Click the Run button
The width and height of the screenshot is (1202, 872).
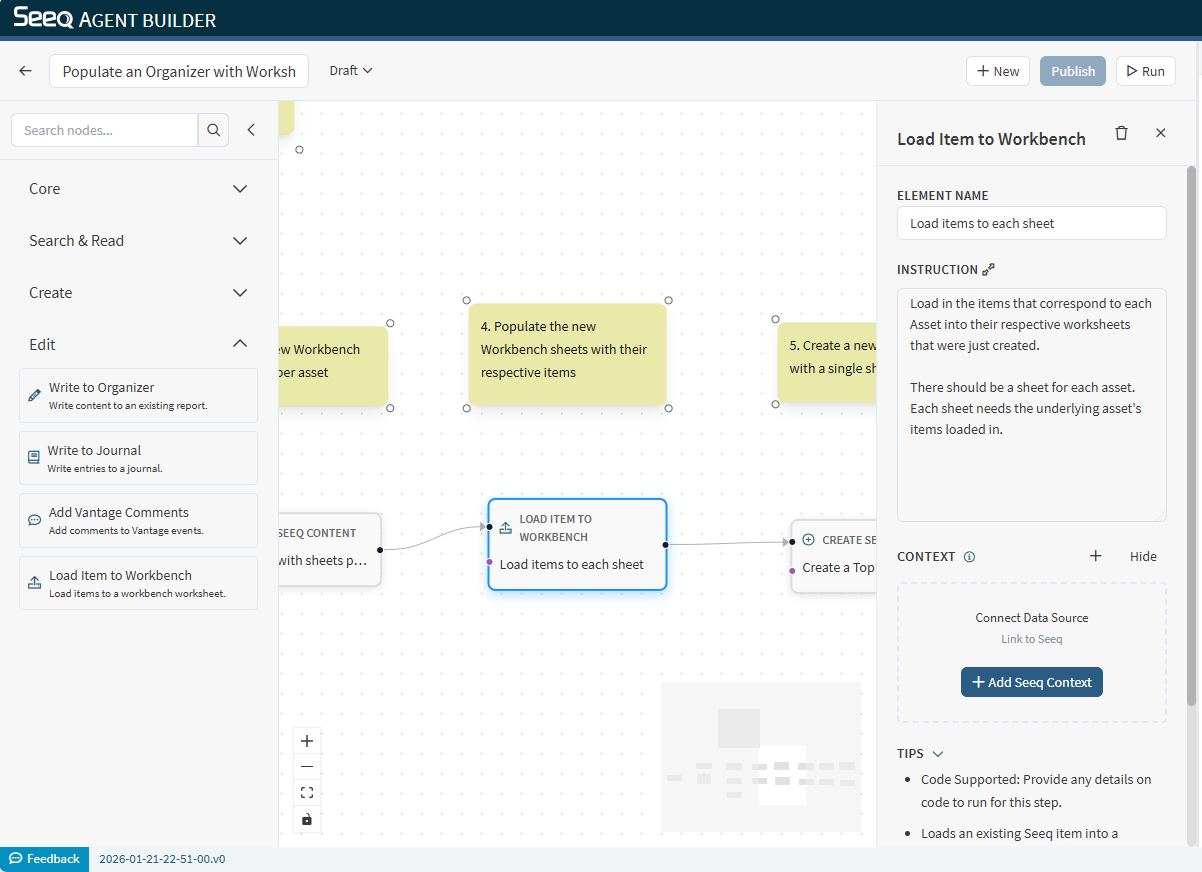1145,71
